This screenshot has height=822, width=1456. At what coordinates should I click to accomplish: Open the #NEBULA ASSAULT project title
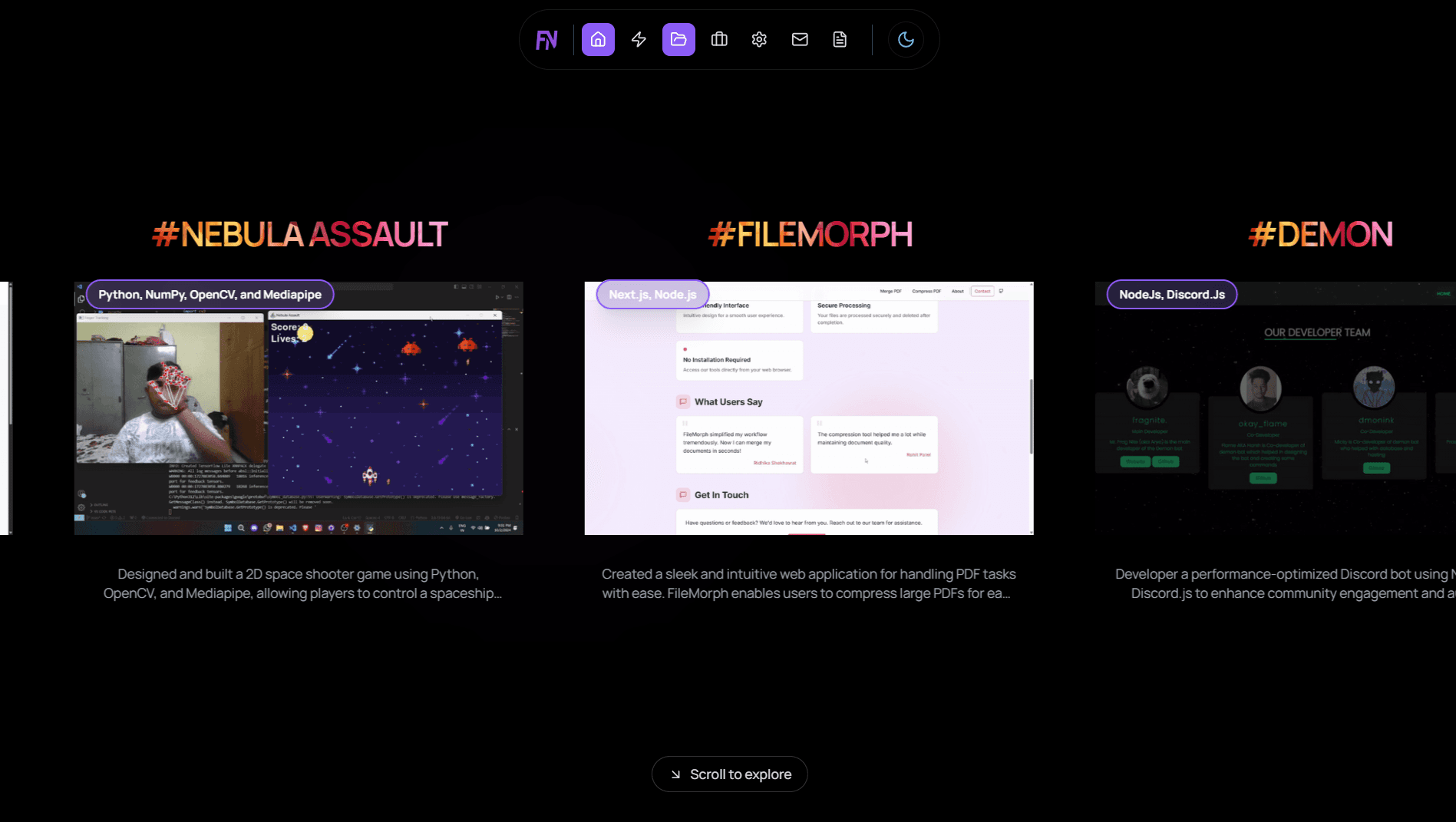pyautogui.click(x=299, y=235)
